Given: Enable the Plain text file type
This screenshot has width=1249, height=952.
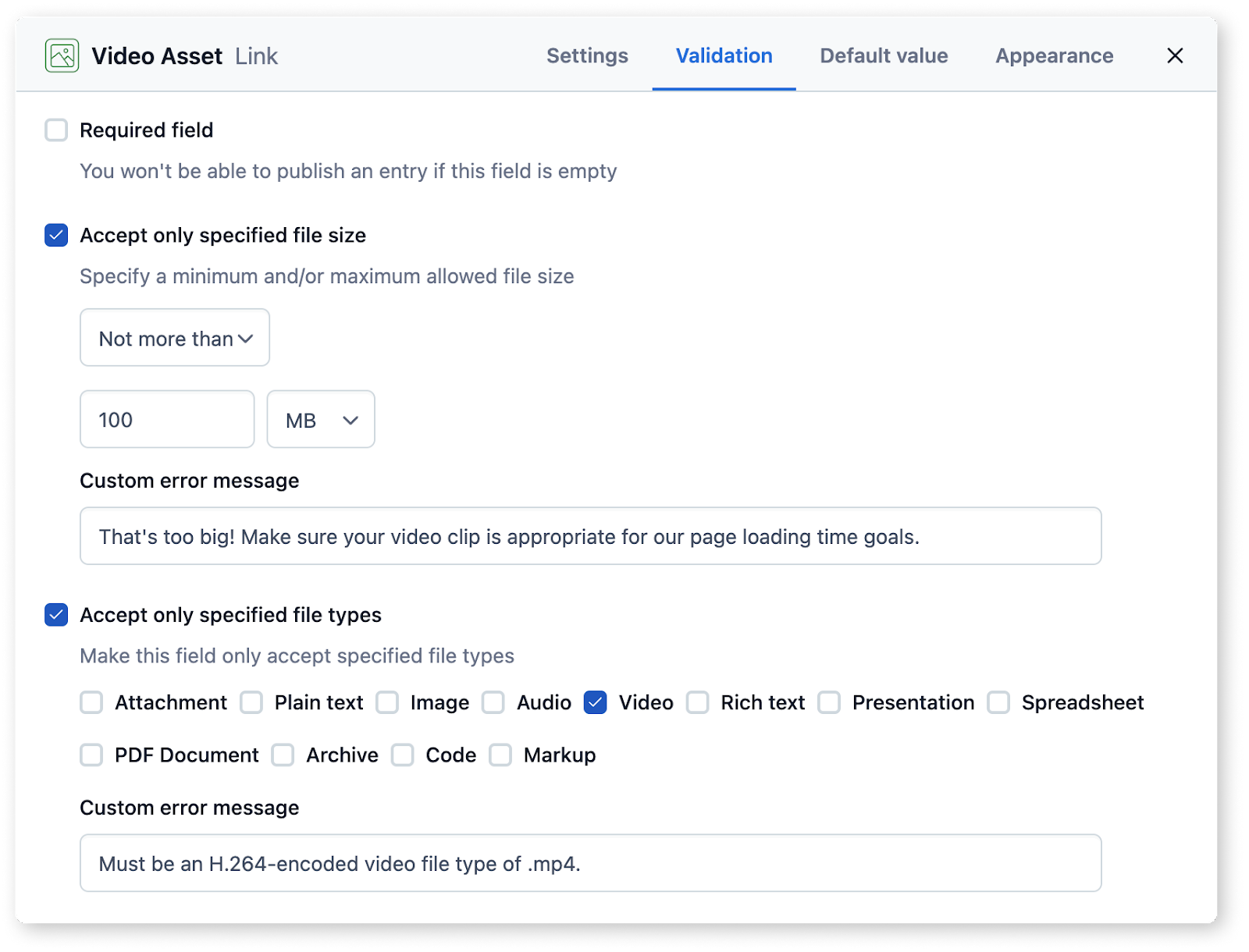Looking at the screenshot, I should coord(251,702).
